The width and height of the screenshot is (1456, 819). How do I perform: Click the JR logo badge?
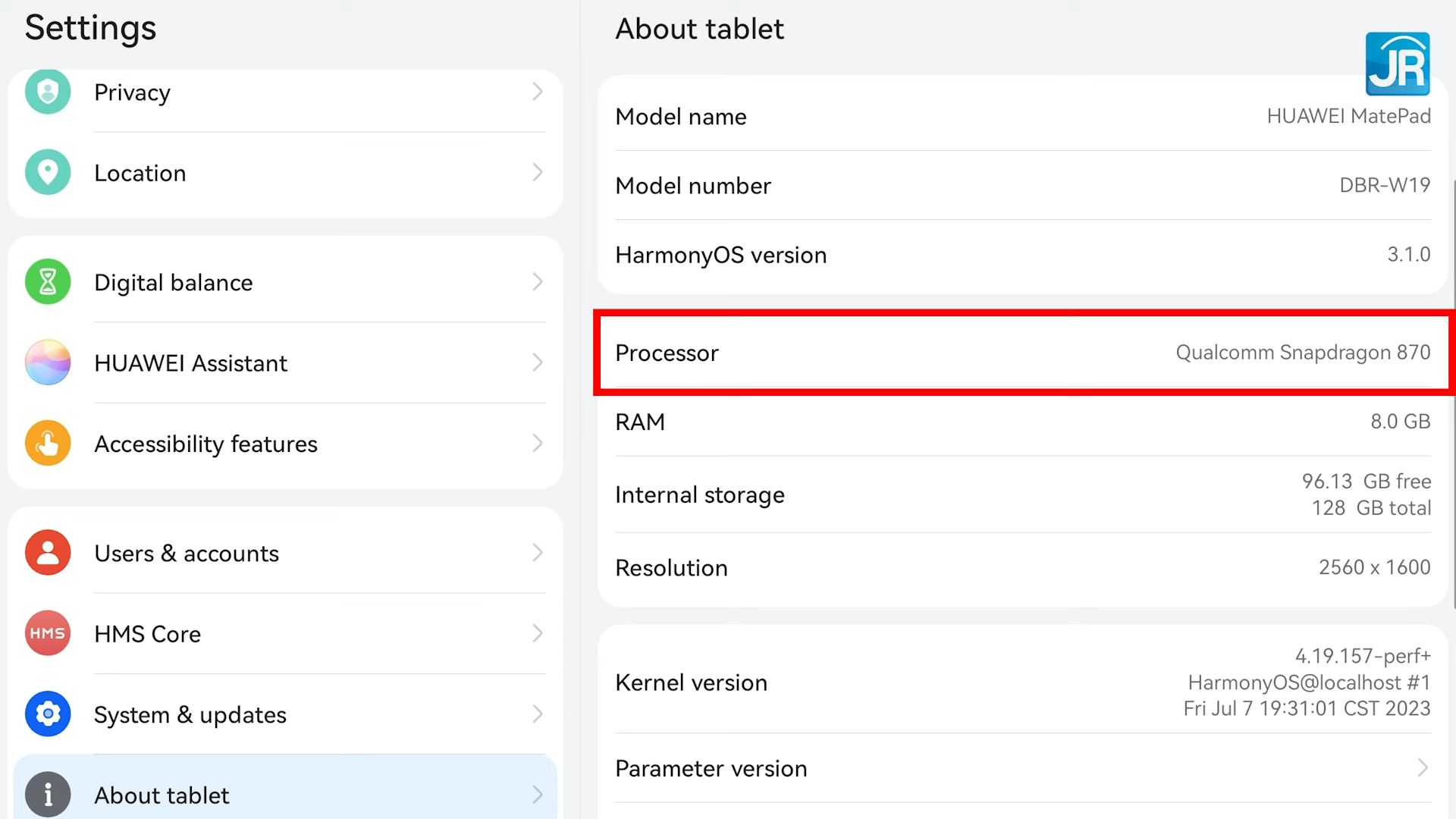pyautogui.click(x=1398, y=64)
